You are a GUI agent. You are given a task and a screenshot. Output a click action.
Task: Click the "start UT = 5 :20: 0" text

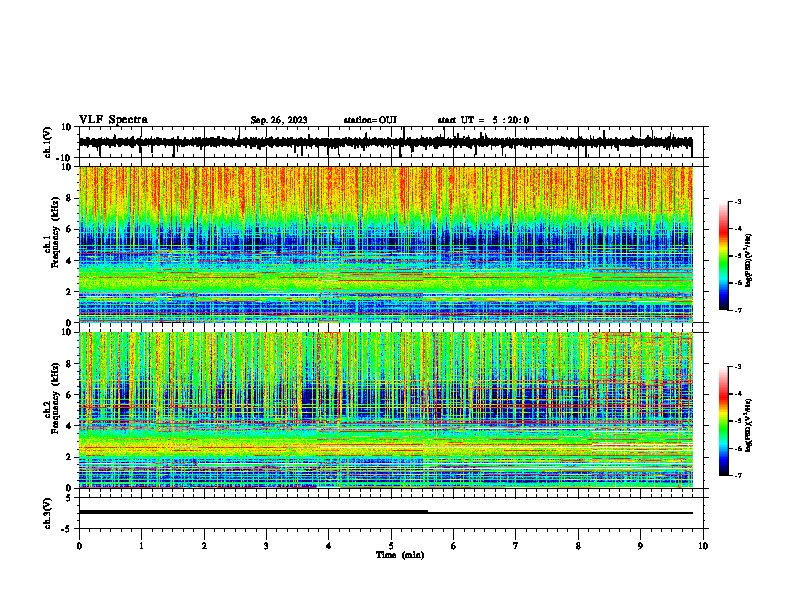pyautogui.click(x=483, y=120)
